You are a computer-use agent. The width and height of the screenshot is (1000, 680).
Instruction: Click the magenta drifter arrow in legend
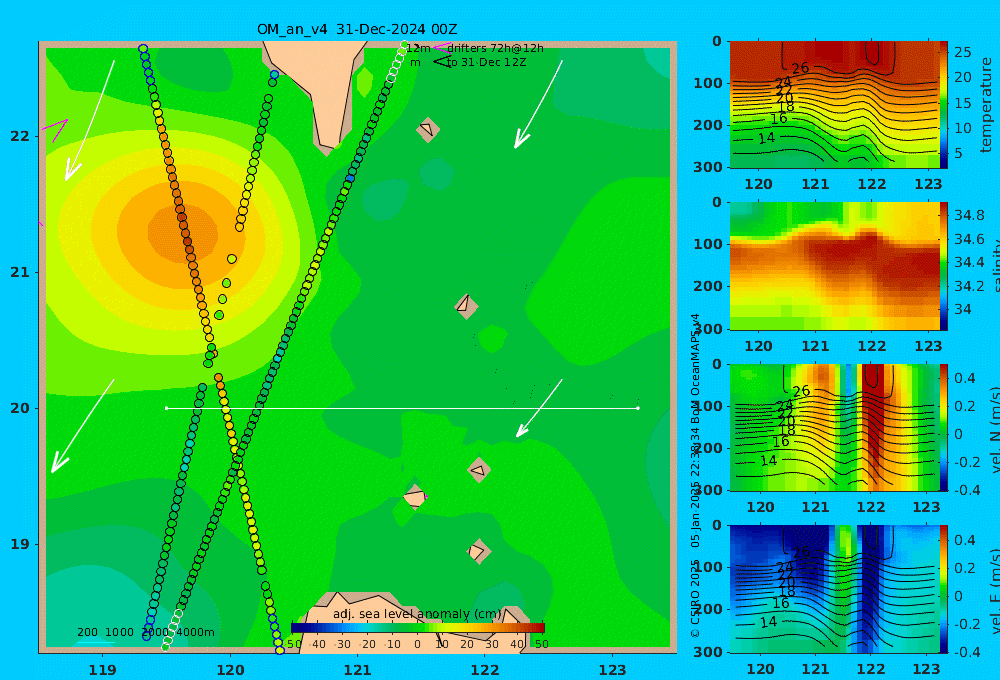click(x=441, y=48)
